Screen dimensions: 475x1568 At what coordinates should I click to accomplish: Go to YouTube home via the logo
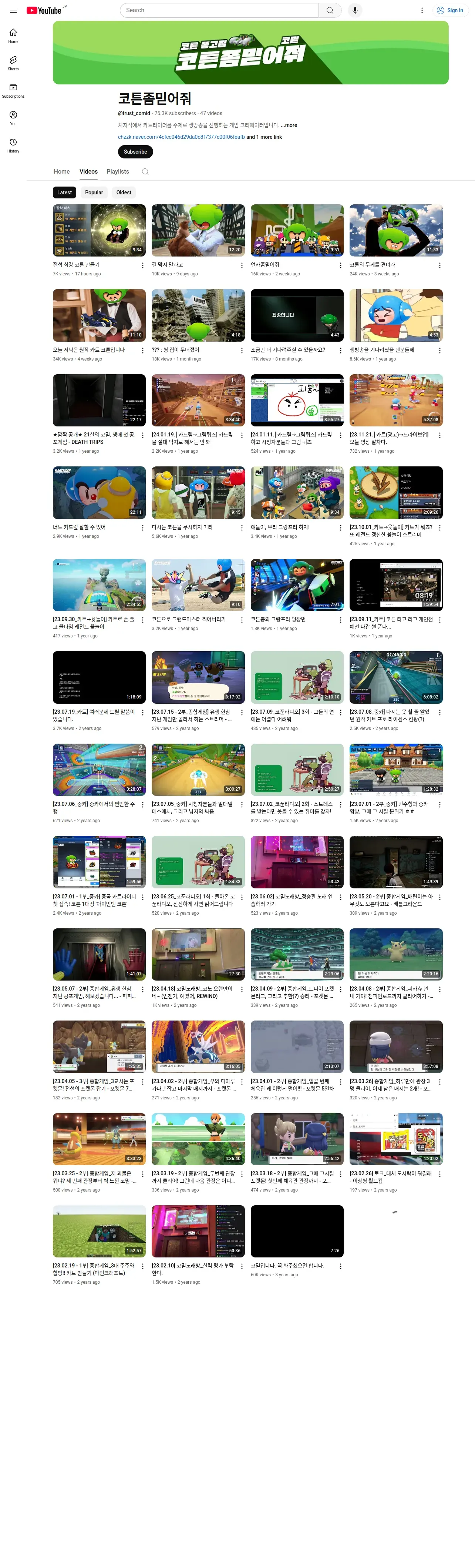pos(44,10)
